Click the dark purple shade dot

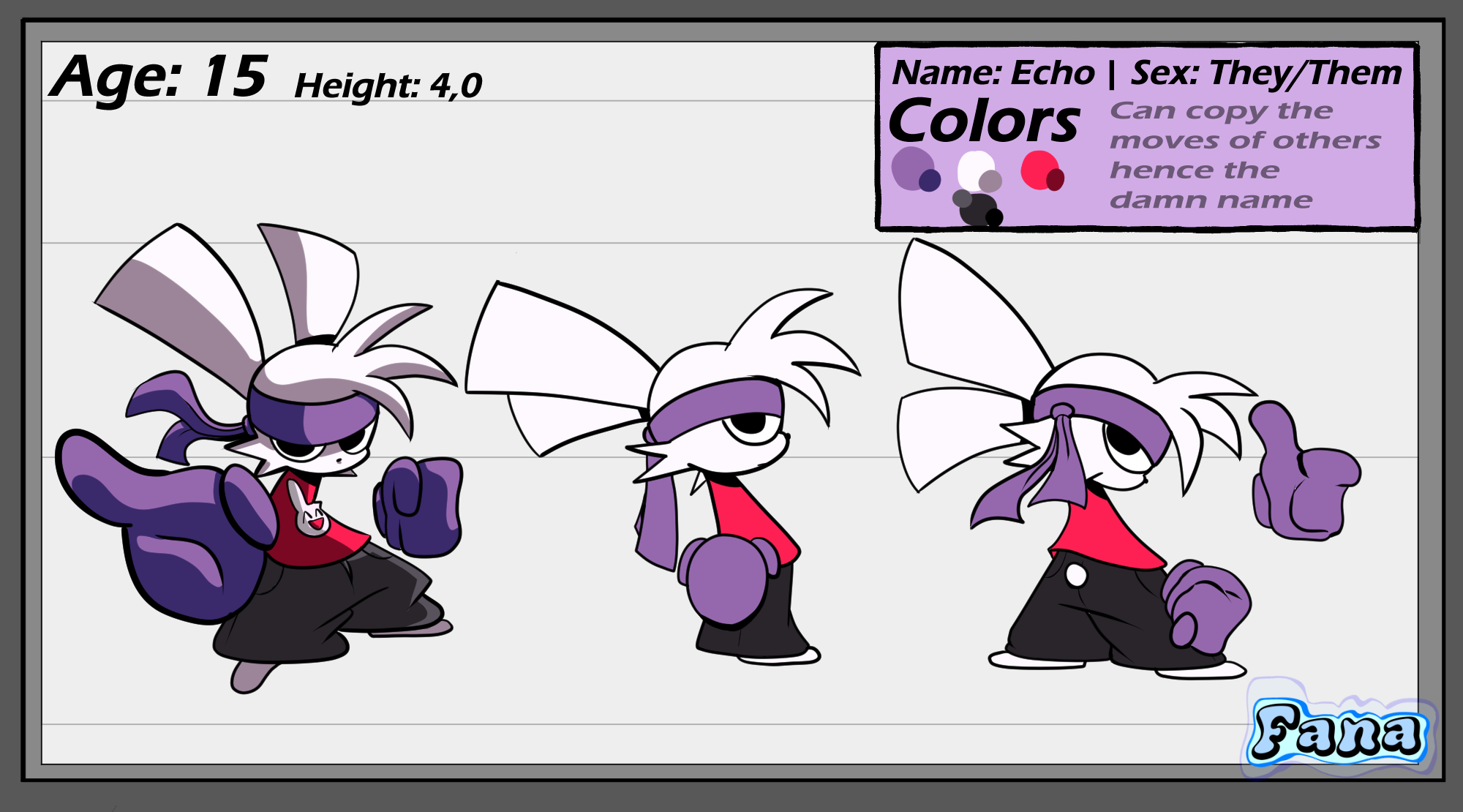(930, 180)
